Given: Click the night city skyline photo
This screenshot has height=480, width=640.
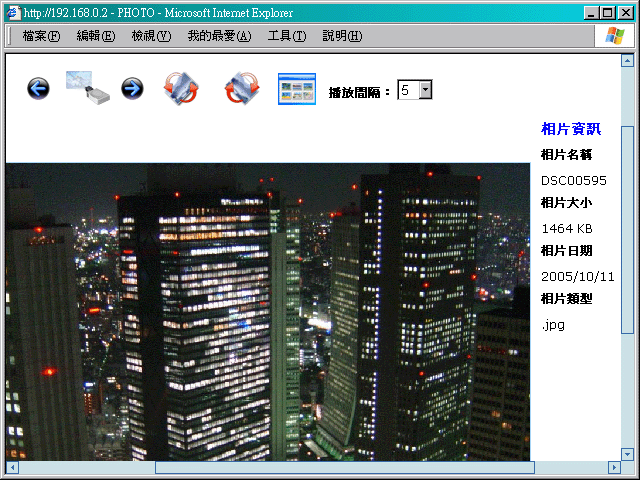Looking at the screenshot, I should coord(268,312).
